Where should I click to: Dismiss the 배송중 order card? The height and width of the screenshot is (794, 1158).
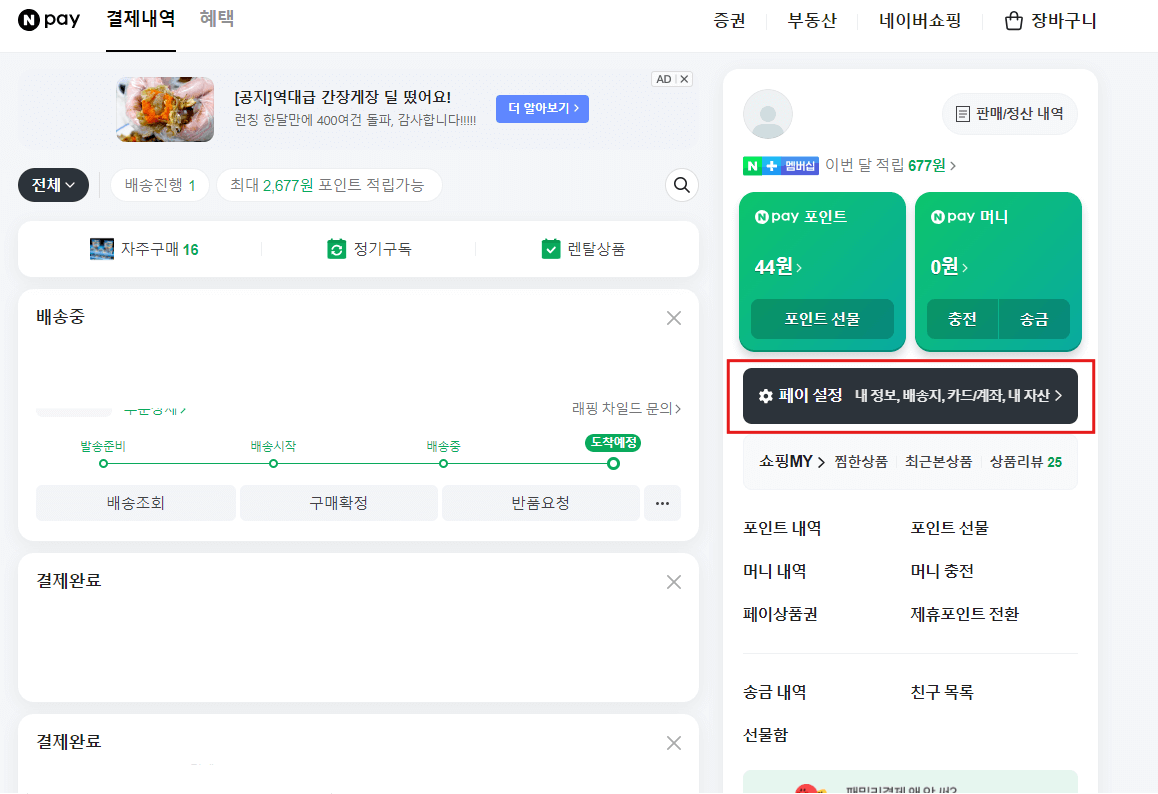click(x=674, y=318)
